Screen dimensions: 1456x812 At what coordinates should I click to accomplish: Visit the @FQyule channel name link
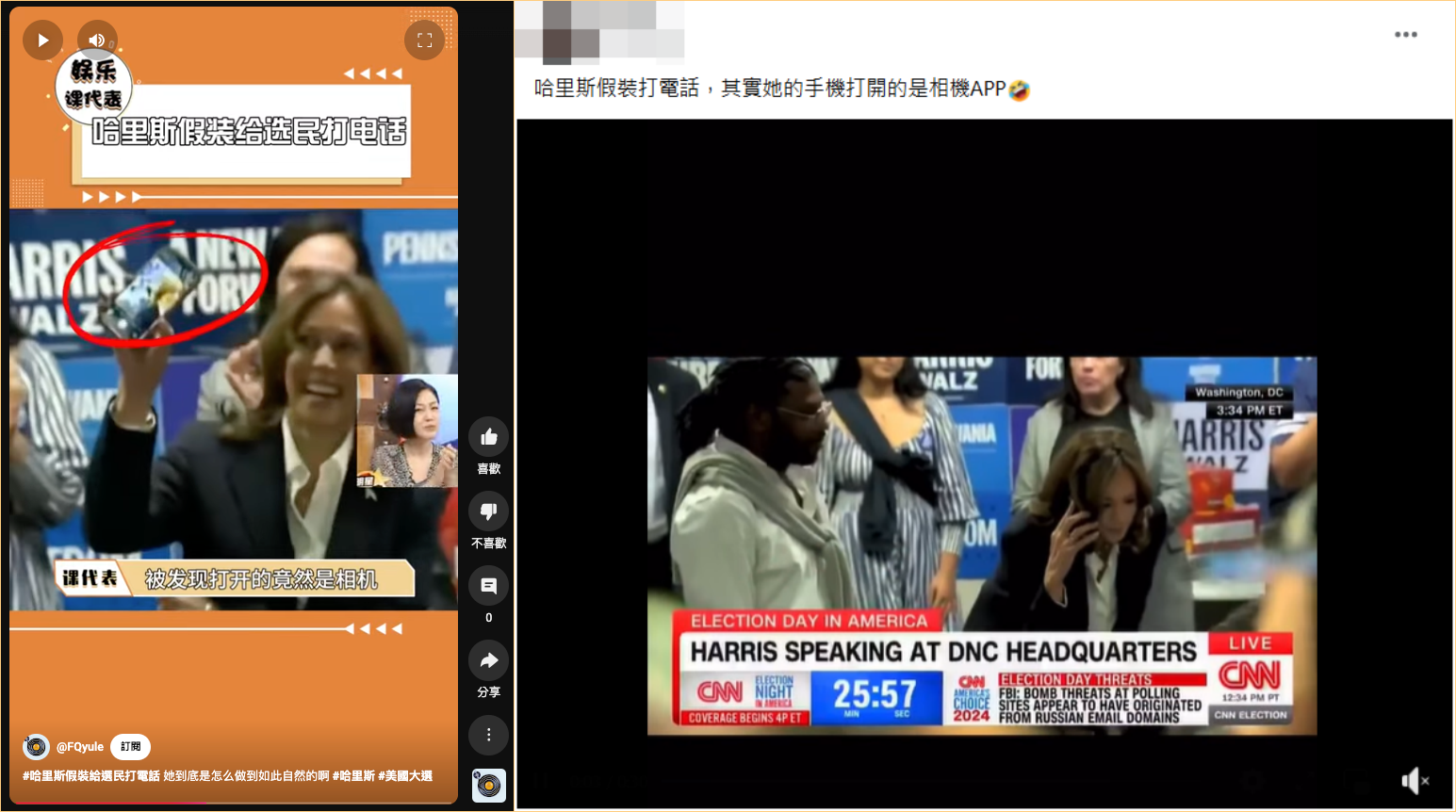pyautogui.click(x=80, y=747)
